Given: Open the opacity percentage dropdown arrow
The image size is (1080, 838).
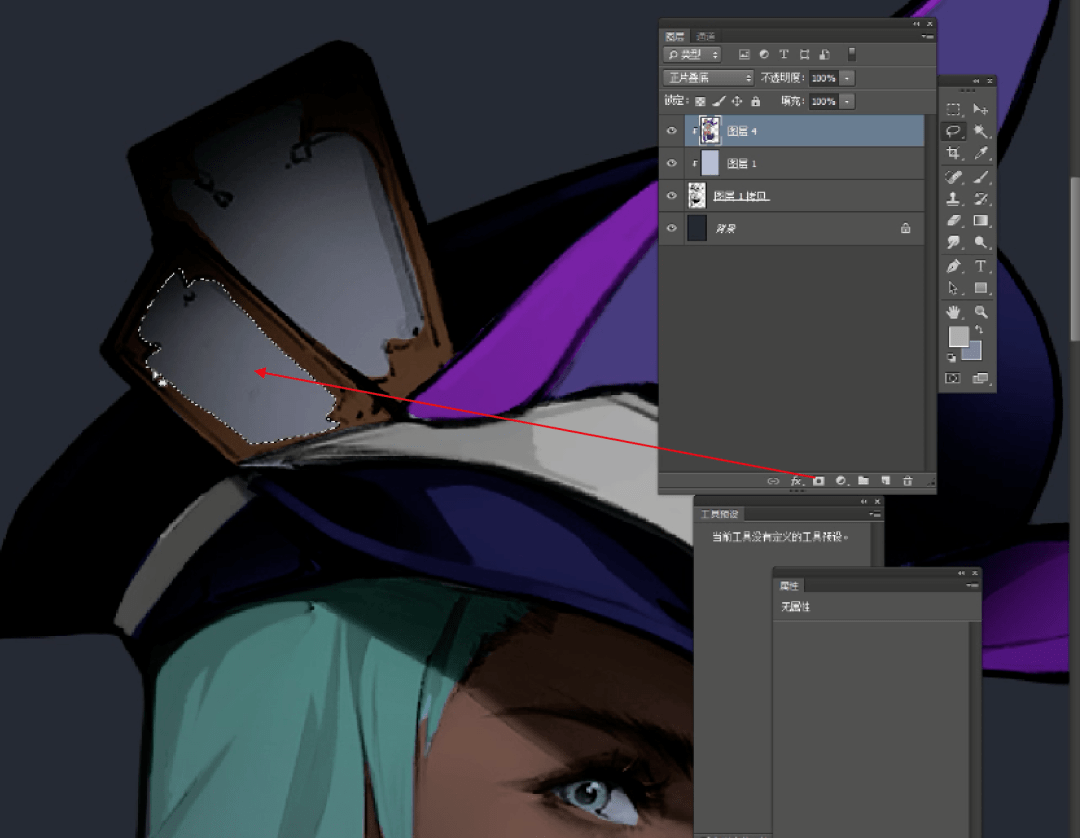Looking at the screenshot, I should 847,78.
